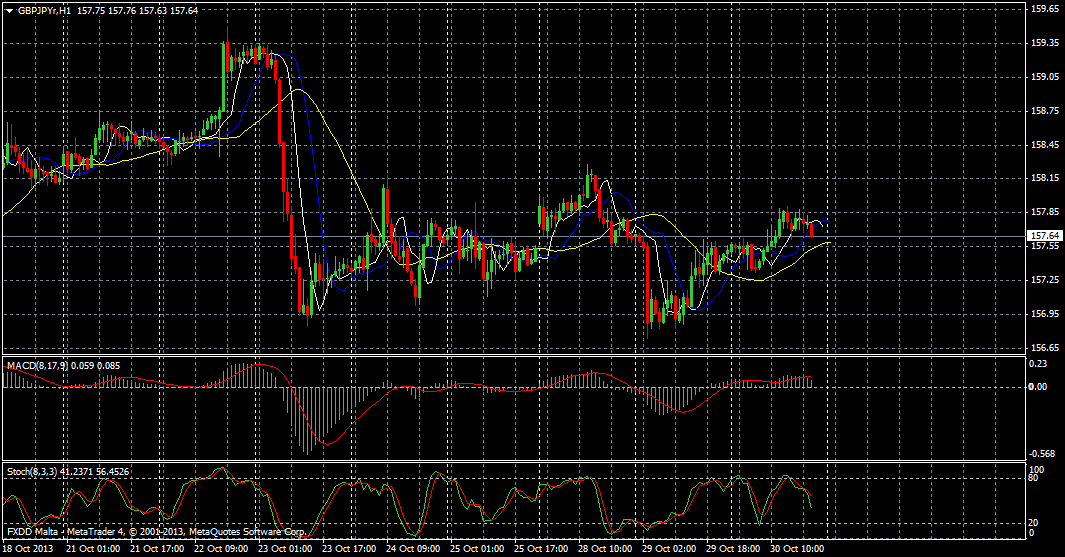This screenshot has height=557, width=1065.
Task: Click the 29 Oct 02:00 time label
Action: [x=668, y=548]
